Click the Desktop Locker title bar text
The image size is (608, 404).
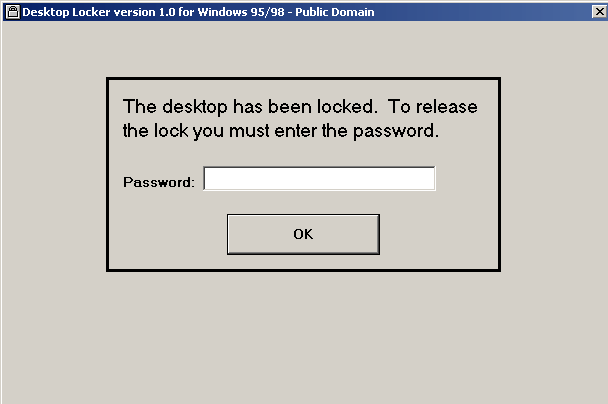pyautogui.click(x=198, y=12)
